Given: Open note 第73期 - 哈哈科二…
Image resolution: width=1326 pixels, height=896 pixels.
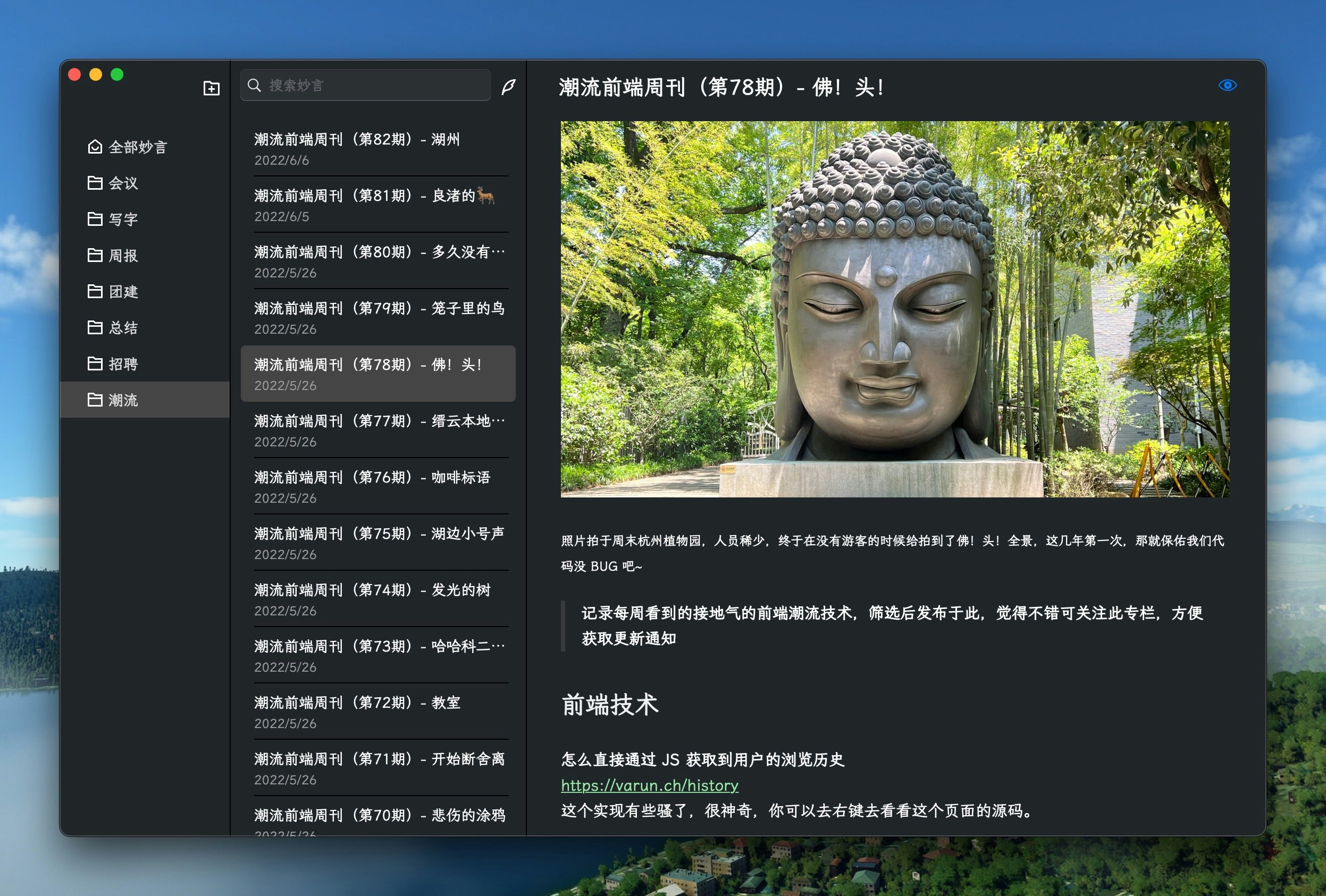Looking at the screenshot, I should (378, 655).
